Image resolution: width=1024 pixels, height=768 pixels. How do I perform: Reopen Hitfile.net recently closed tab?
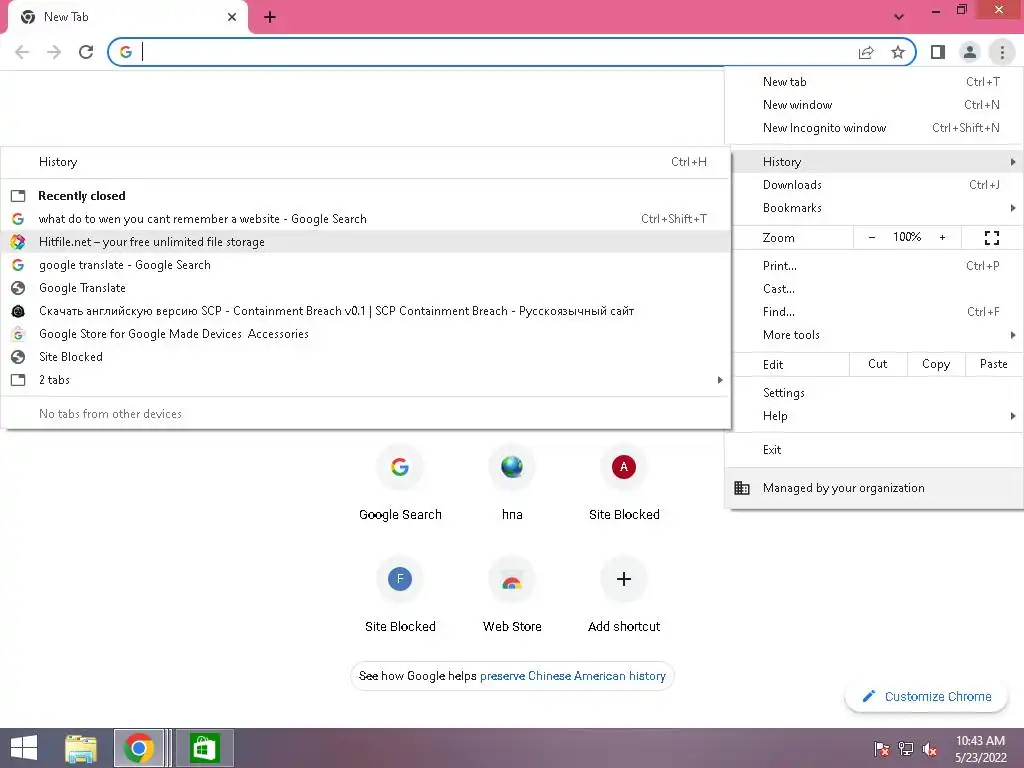click(366, 242)
